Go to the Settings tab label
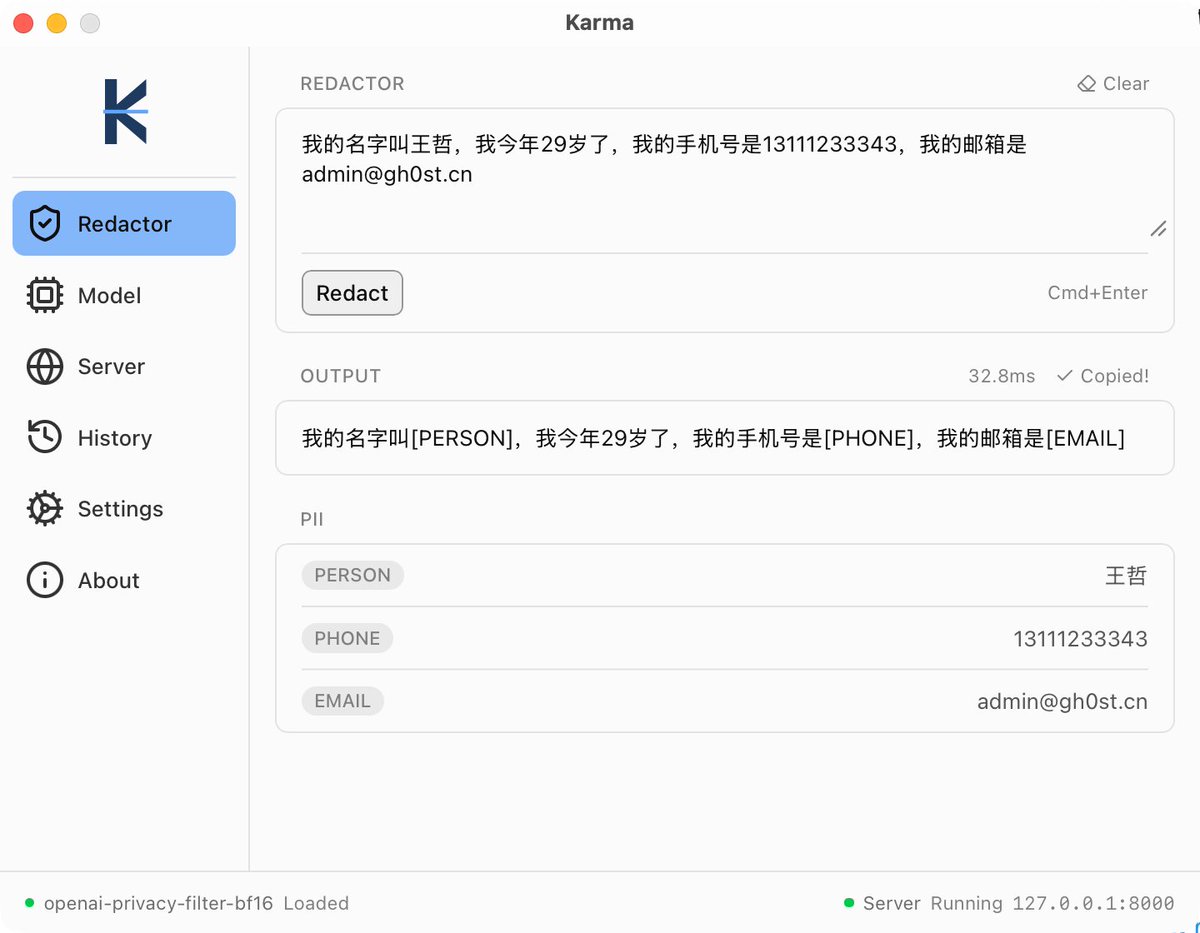1200x933 pixels. (x=120, y=509)
